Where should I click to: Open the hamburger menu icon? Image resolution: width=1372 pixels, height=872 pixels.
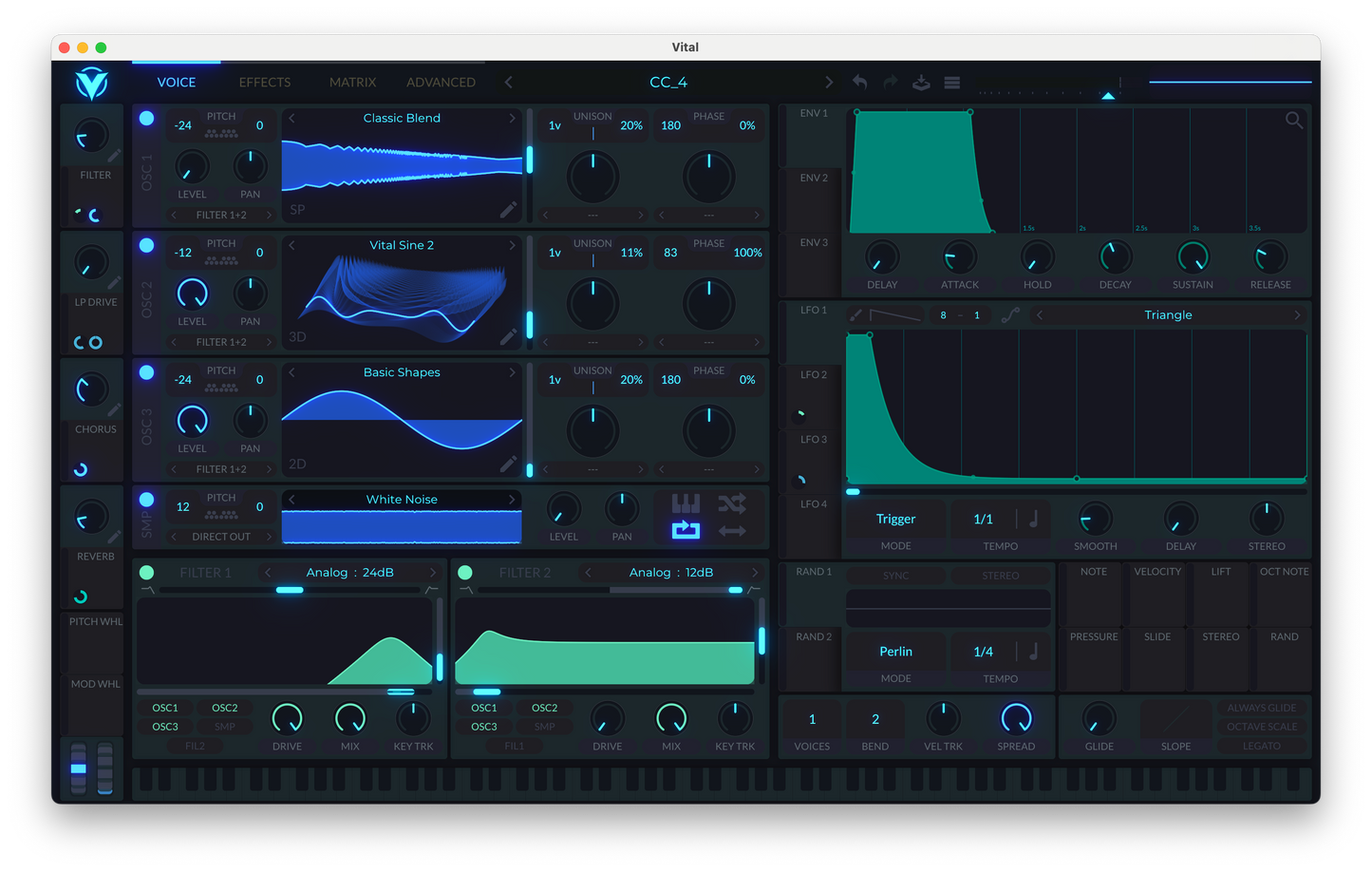coord(951,83)
